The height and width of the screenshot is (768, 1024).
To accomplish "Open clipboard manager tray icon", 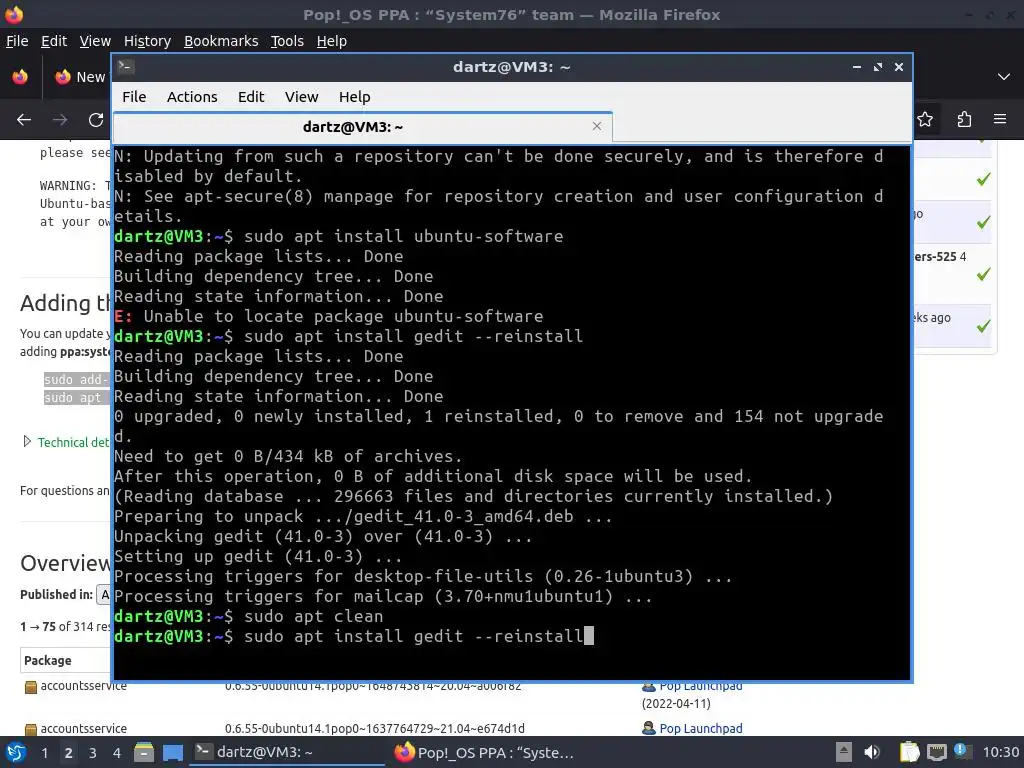I will click(909, 752).
